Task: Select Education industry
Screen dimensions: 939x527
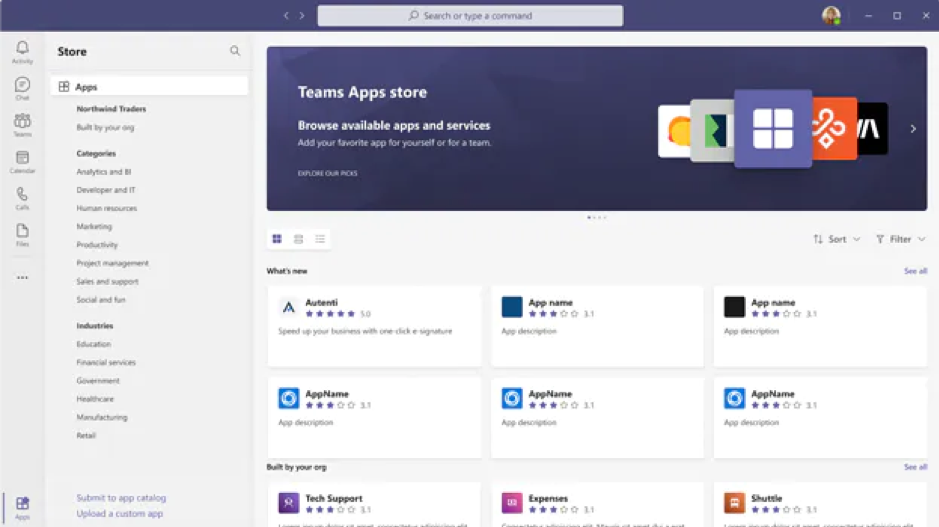Action: click(x=93, y=344)
